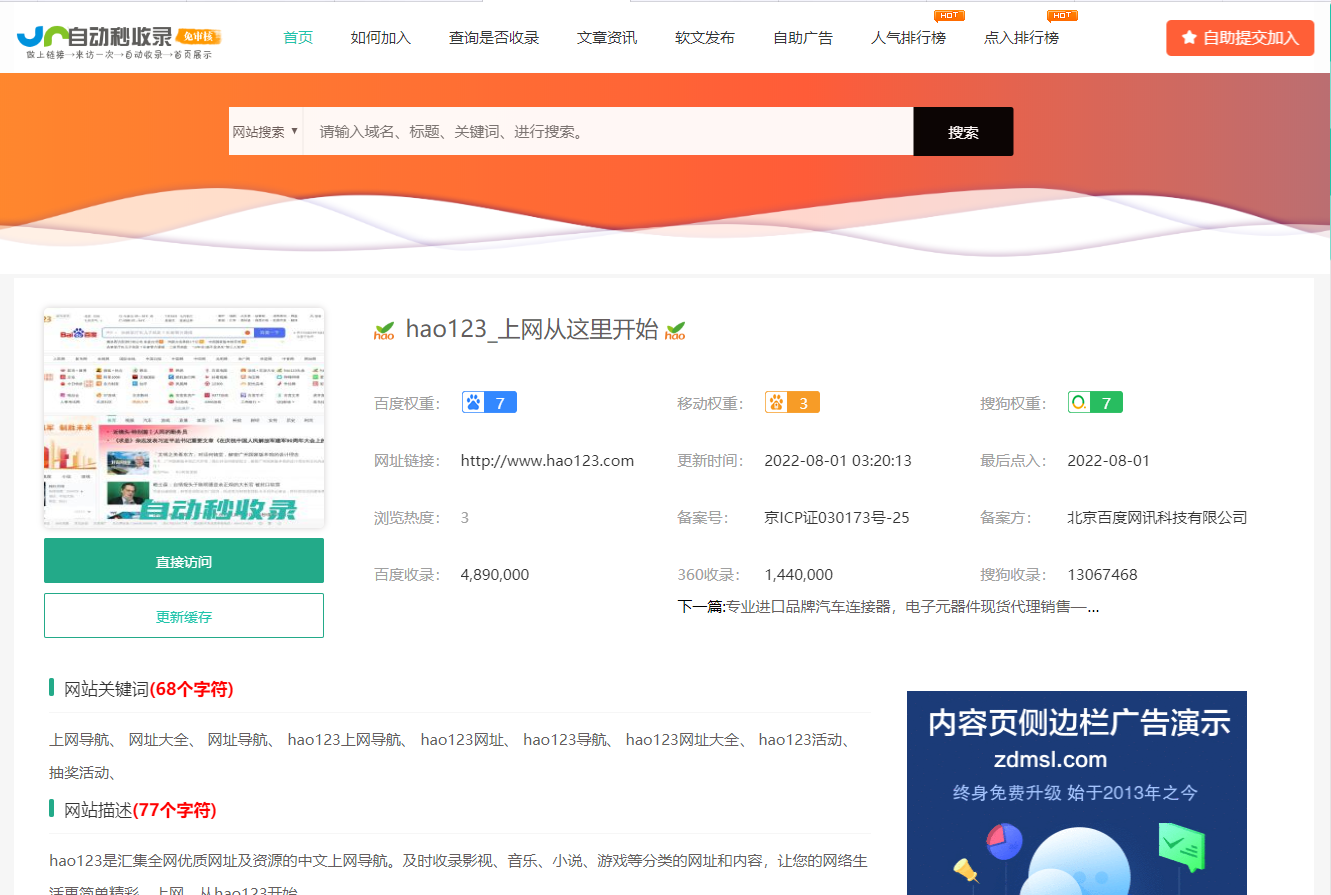Open the 自助广告 nav item
The width and height of the screenshot is (1331, 895).
click(x=803, y=38)
